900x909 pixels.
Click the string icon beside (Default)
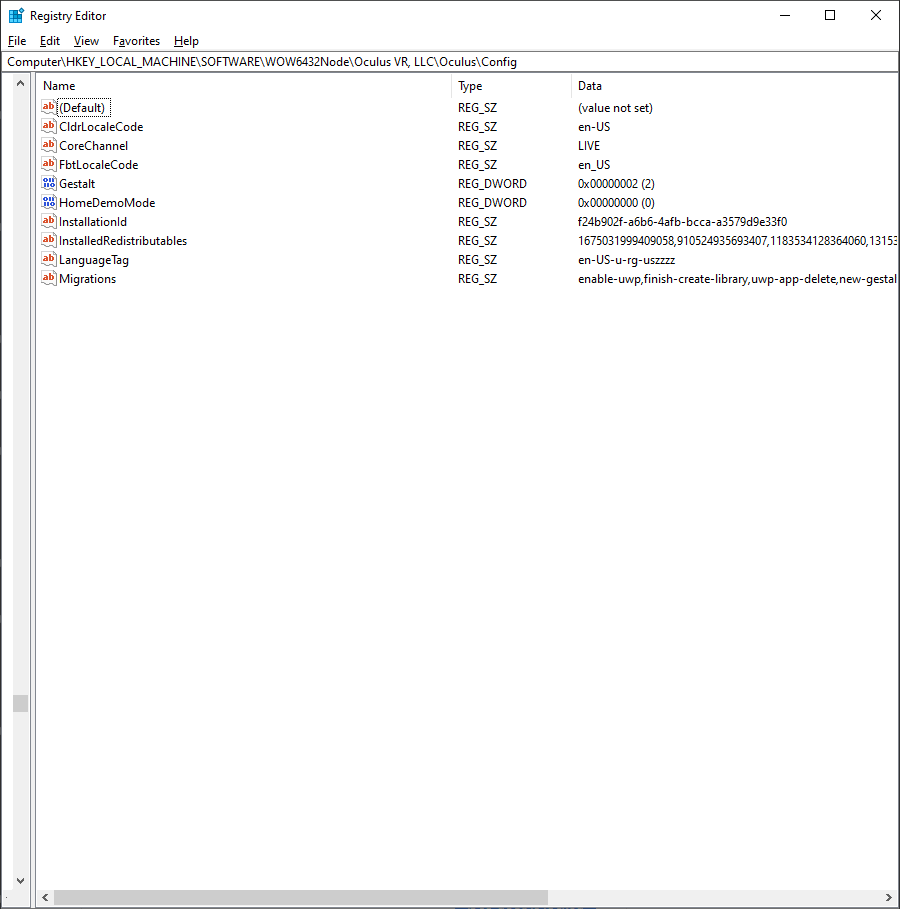(48, 107)
